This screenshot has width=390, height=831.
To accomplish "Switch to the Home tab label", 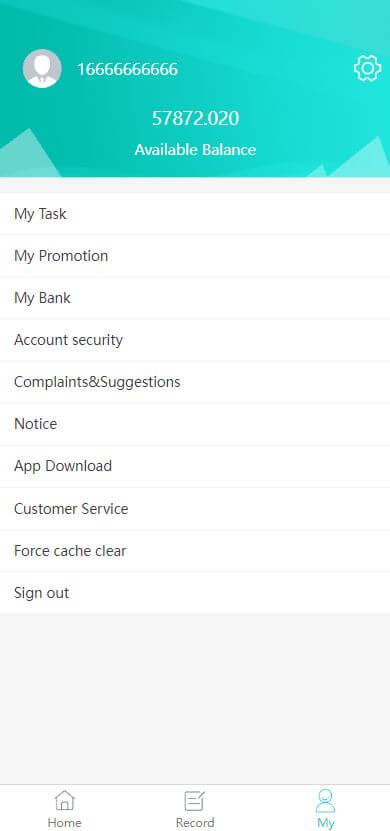I will (x=65, y=823).
